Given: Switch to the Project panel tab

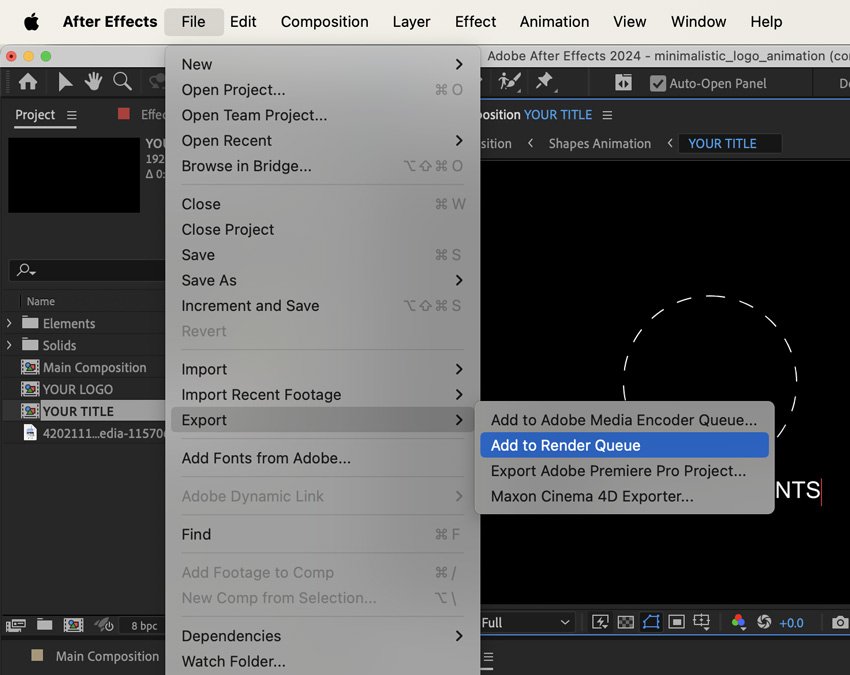Looking at the screenshot, I should [35, 115].
